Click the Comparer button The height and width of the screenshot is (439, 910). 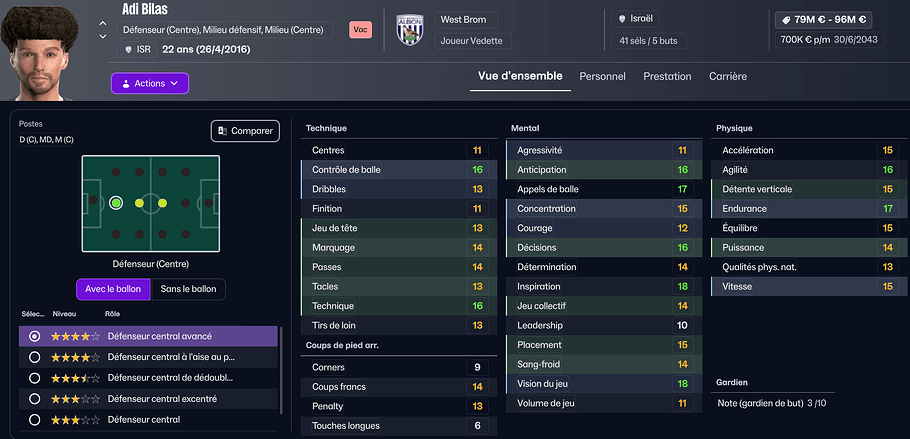[245, 131]
